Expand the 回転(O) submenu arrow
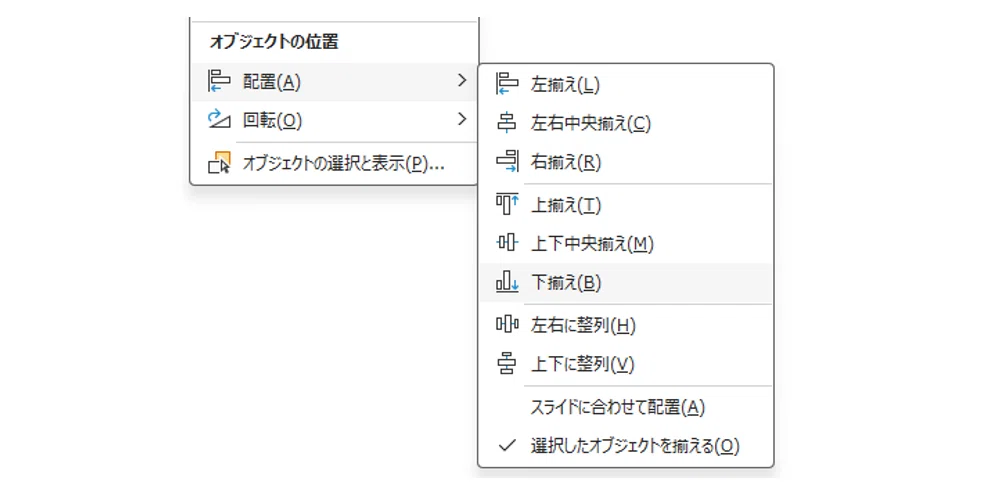This screenshot has height=495, width=983. click(x=462, y=119)
